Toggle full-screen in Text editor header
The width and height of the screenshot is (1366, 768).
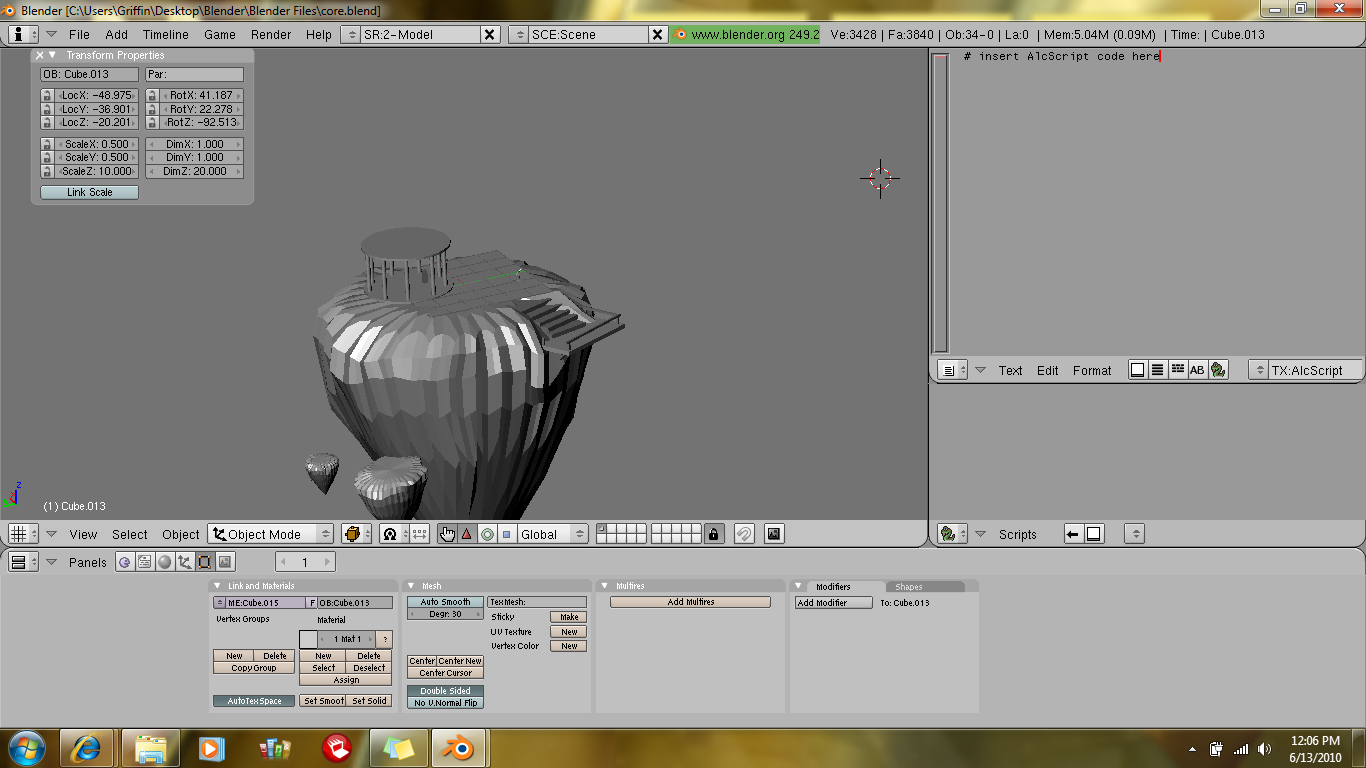click(1137, 370)
